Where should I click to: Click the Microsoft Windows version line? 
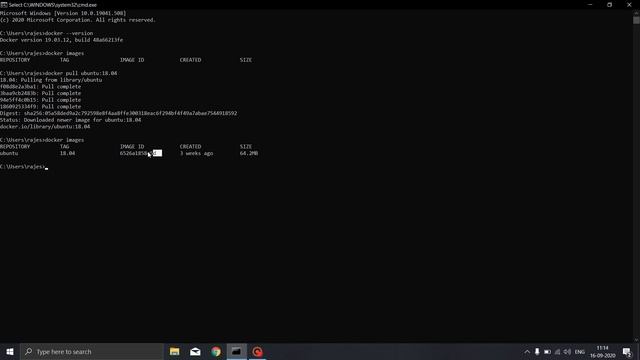[63, 13]
